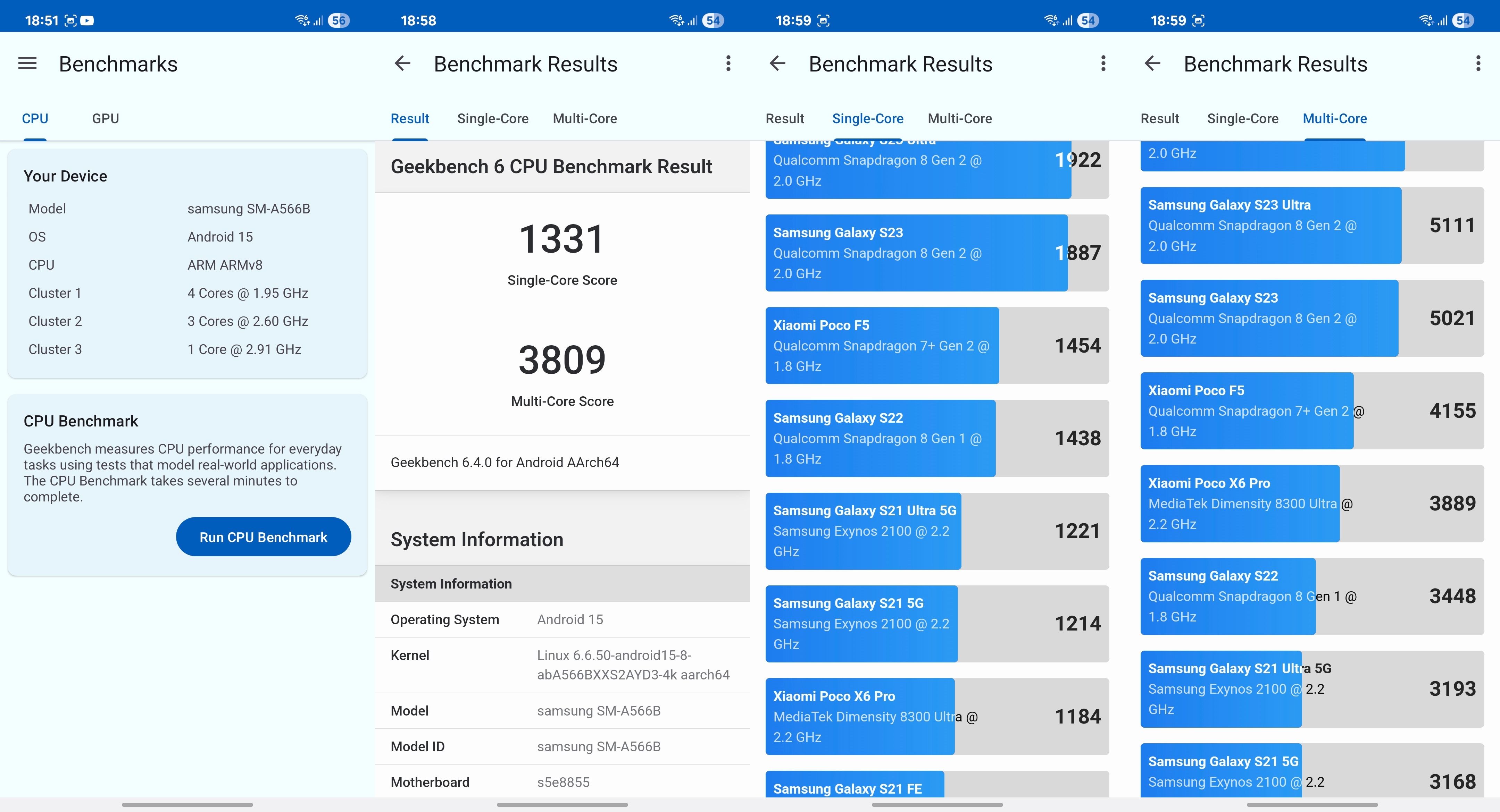Tap back arrow in the 18:58 Benchmark Results screen
Screen dimensions: 1500x812
click(402, 64)
